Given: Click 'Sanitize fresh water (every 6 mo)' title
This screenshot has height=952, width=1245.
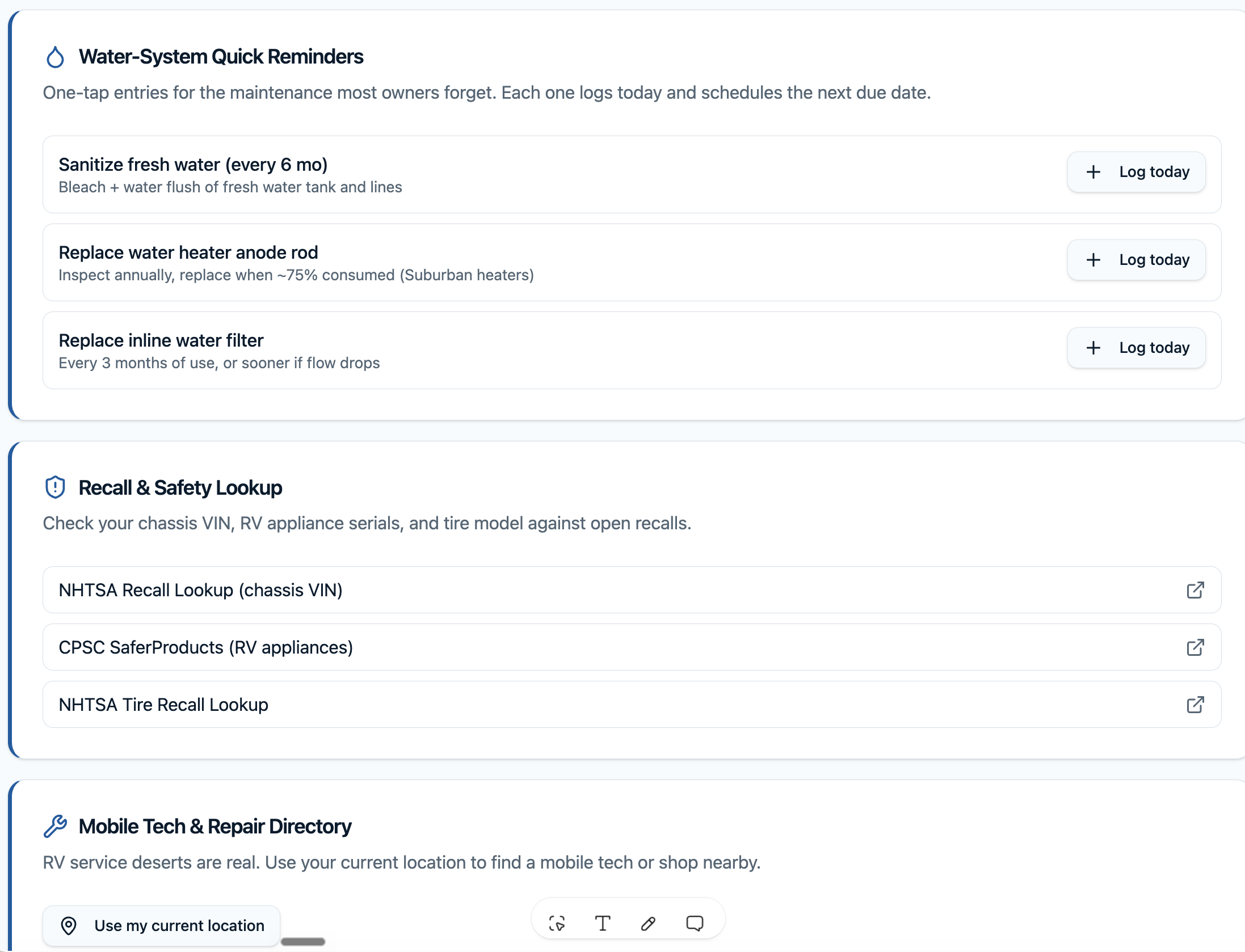Looking at the screenshot, I should click(x=194, y=165).
